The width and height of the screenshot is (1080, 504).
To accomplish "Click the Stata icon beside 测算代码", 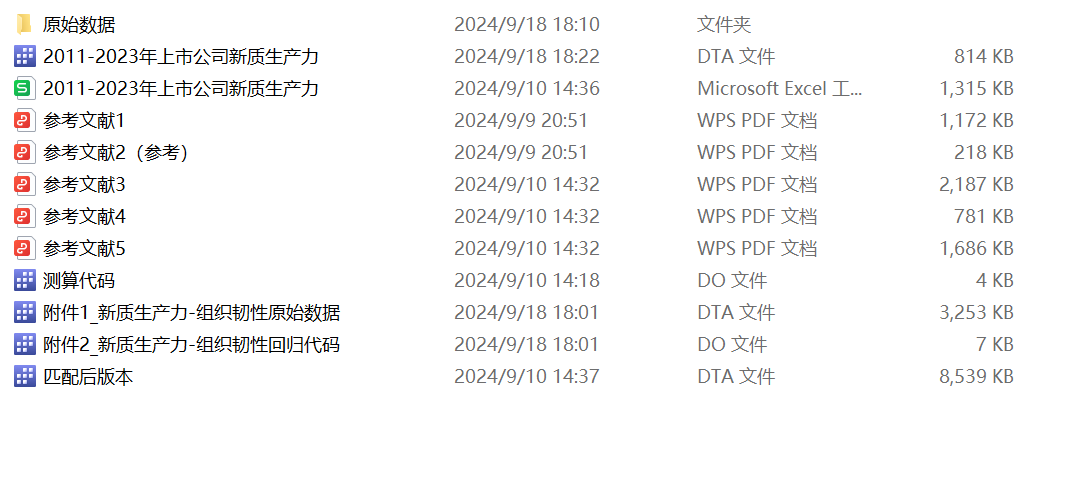I will [x=25, y=281].
